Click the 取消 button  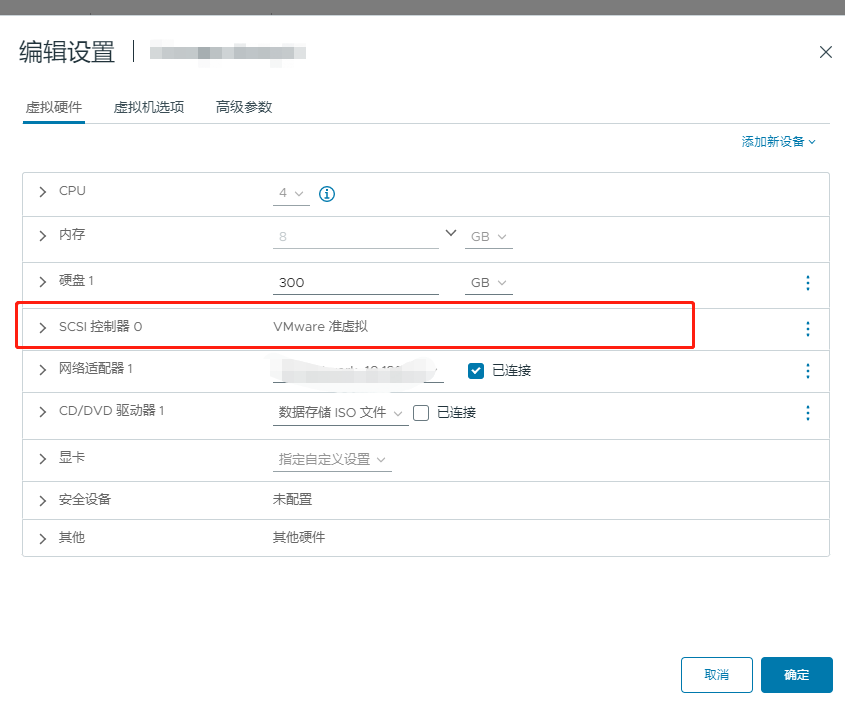[717, 675]
